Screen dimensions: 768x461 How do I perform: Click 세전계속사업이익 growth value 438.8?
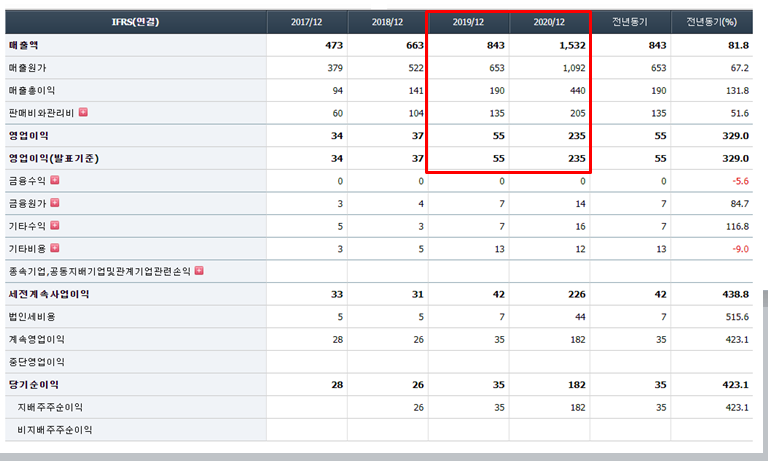[736, 294]
